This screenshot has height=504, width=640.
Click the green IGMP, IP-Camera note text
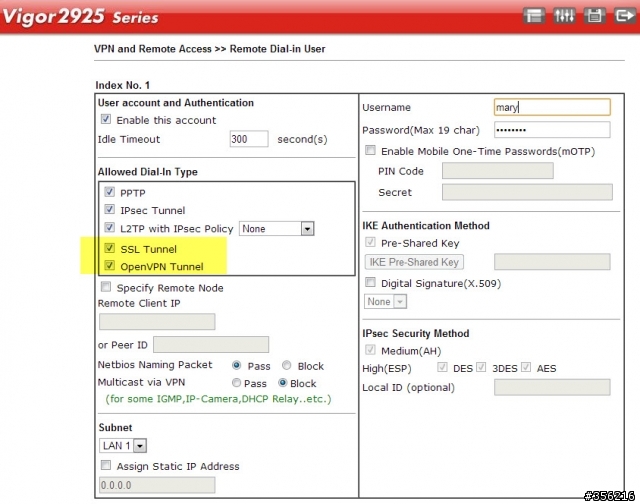pos(218,399)
